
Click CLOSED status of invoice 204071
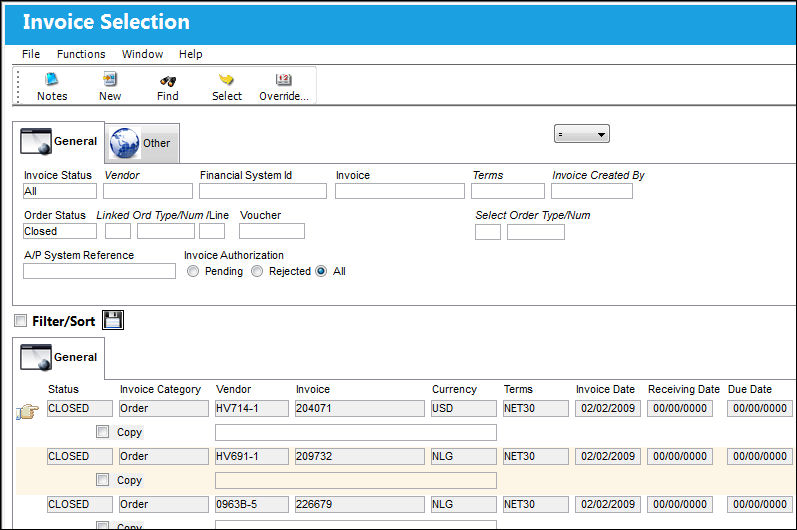[80, 409]
